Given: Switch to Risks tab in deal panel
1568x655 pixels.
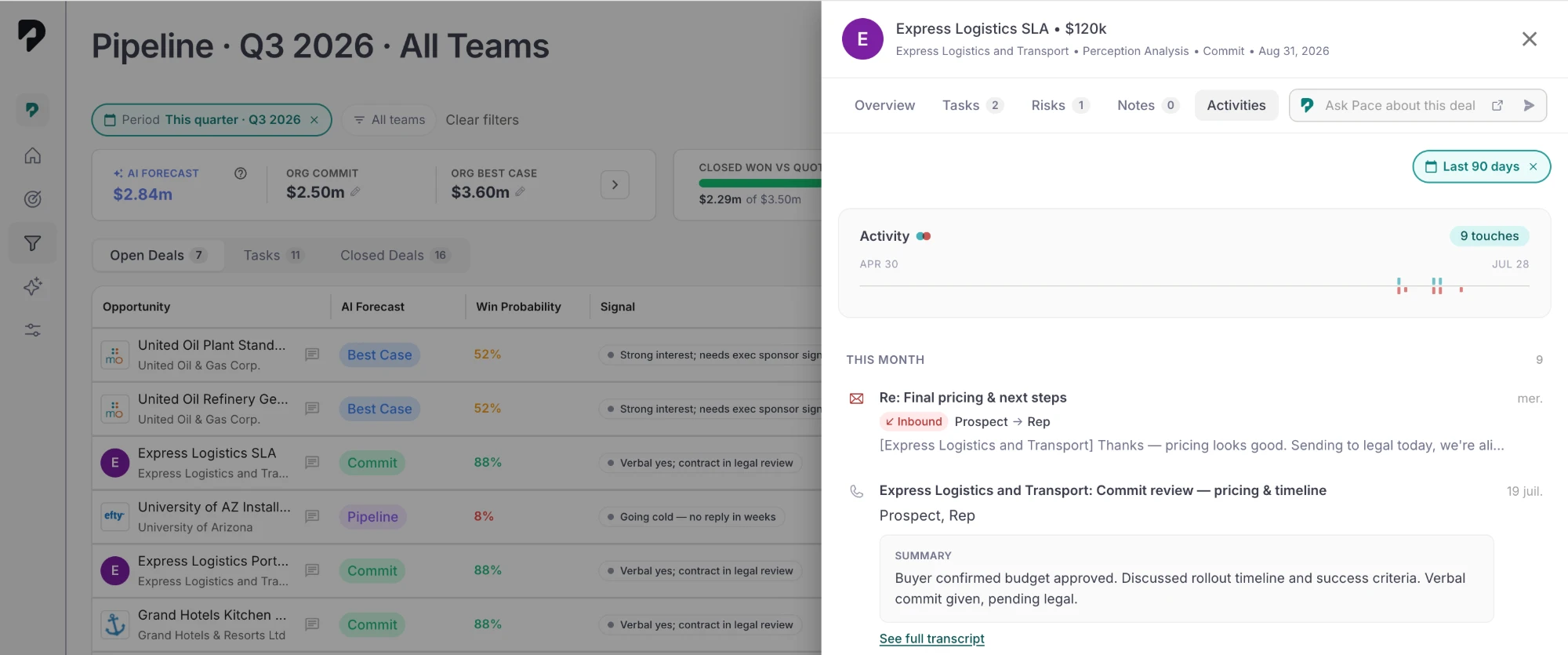Looking at the screenshot, I should tap(1060, 106).
